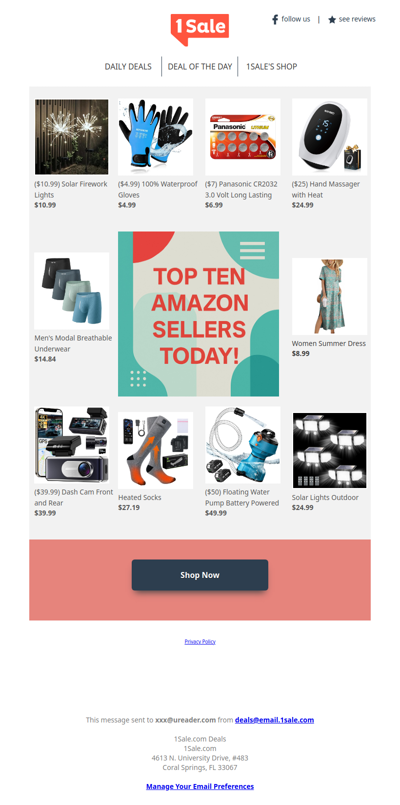Open the Privacy Policy link
Image resolution: width=400 pixels, height=805 pixels.
click(x=200, y=642)
